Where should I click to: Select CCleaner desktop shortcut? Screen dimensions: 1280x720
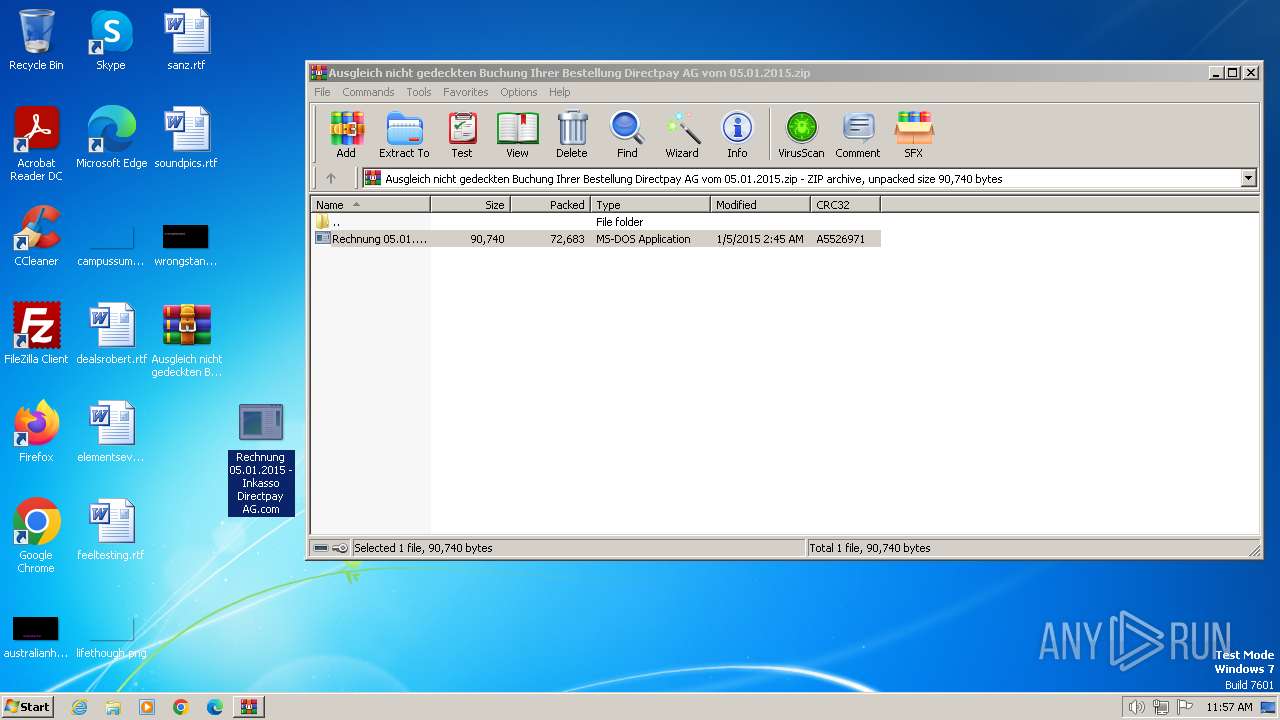point(36,236)
